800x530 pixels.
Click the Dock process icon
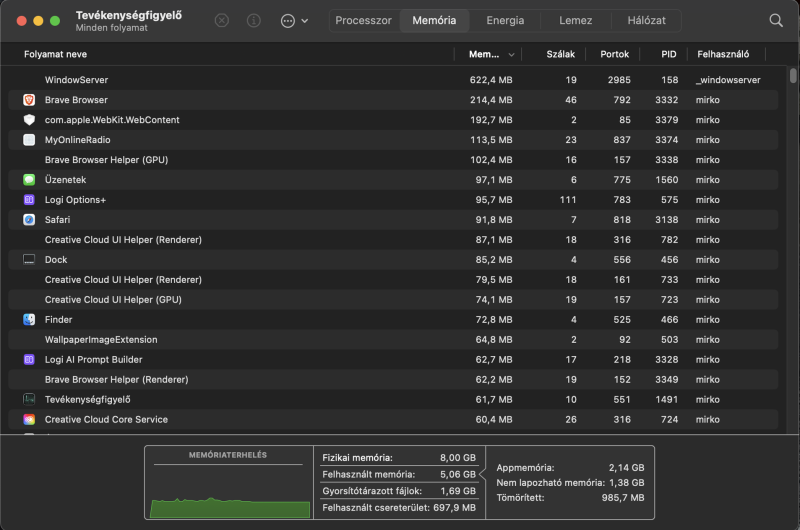(x=29, y=260)
